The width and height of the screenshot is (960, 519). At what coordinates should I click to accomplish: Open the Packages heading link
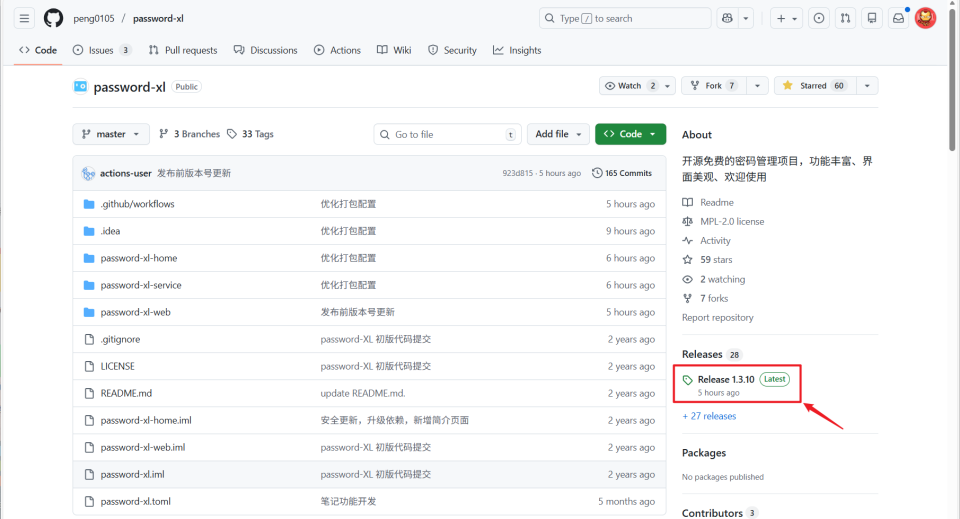(x=704, y=453)
